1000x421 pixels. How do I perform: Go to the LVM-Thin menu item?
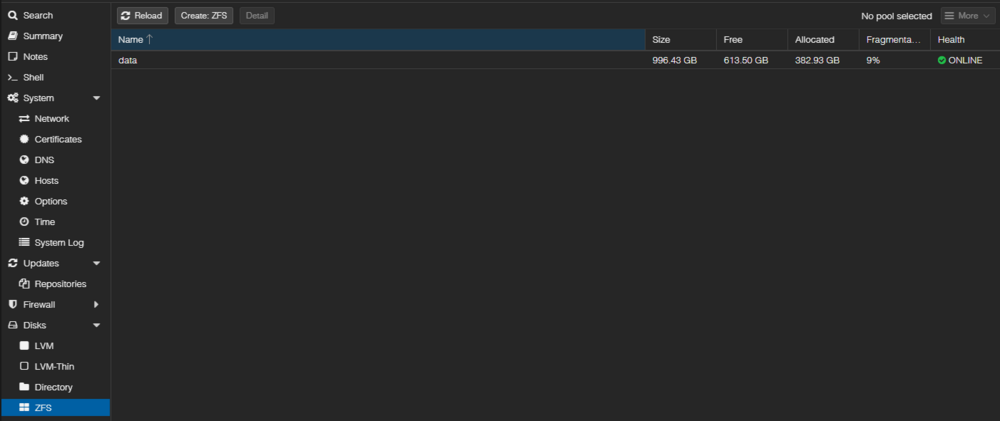(x=55, y=367)
